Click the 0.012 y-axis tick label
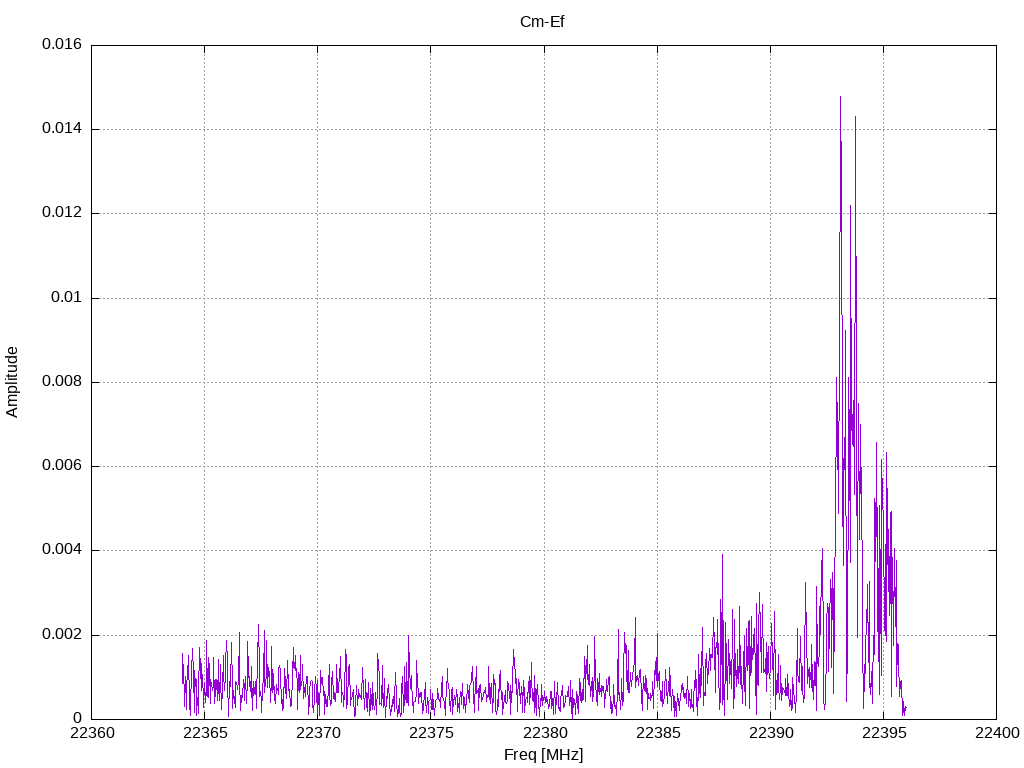Viewport: 1024px width, 768px height. 61,213
